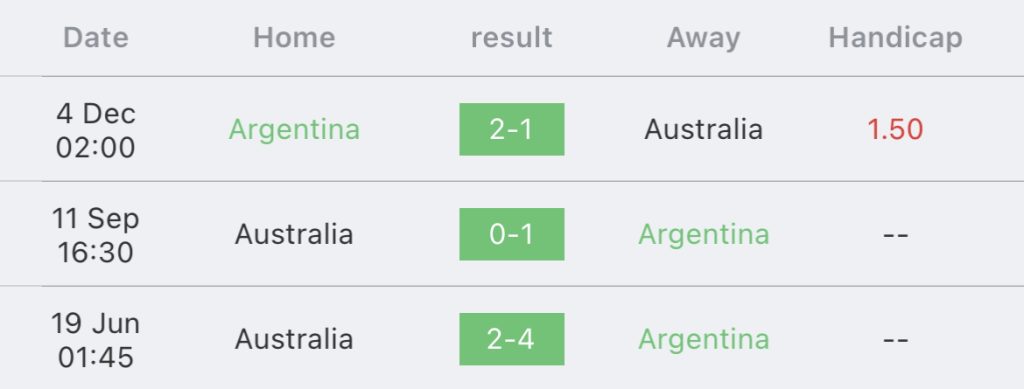Select away team Australia in 4 Dec match

click(x=703, y=129)
